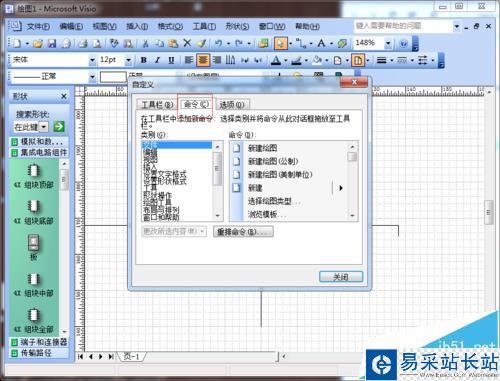Open the 形状(S) menu
The width and height of the screenshot is (500, 381).
click(237, 26)
